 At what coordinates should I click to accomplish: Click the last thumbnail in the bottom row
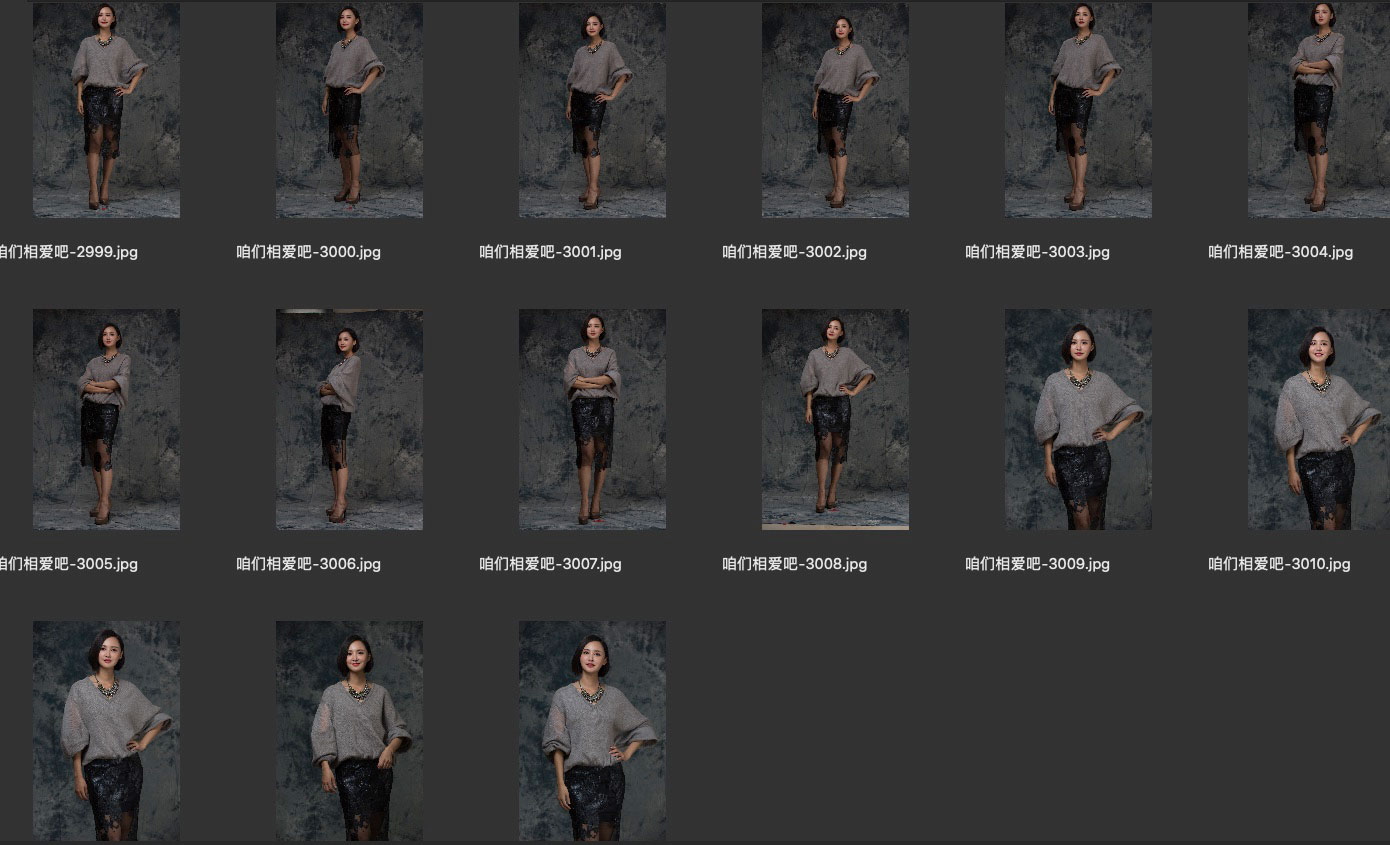tap(592, 731)
